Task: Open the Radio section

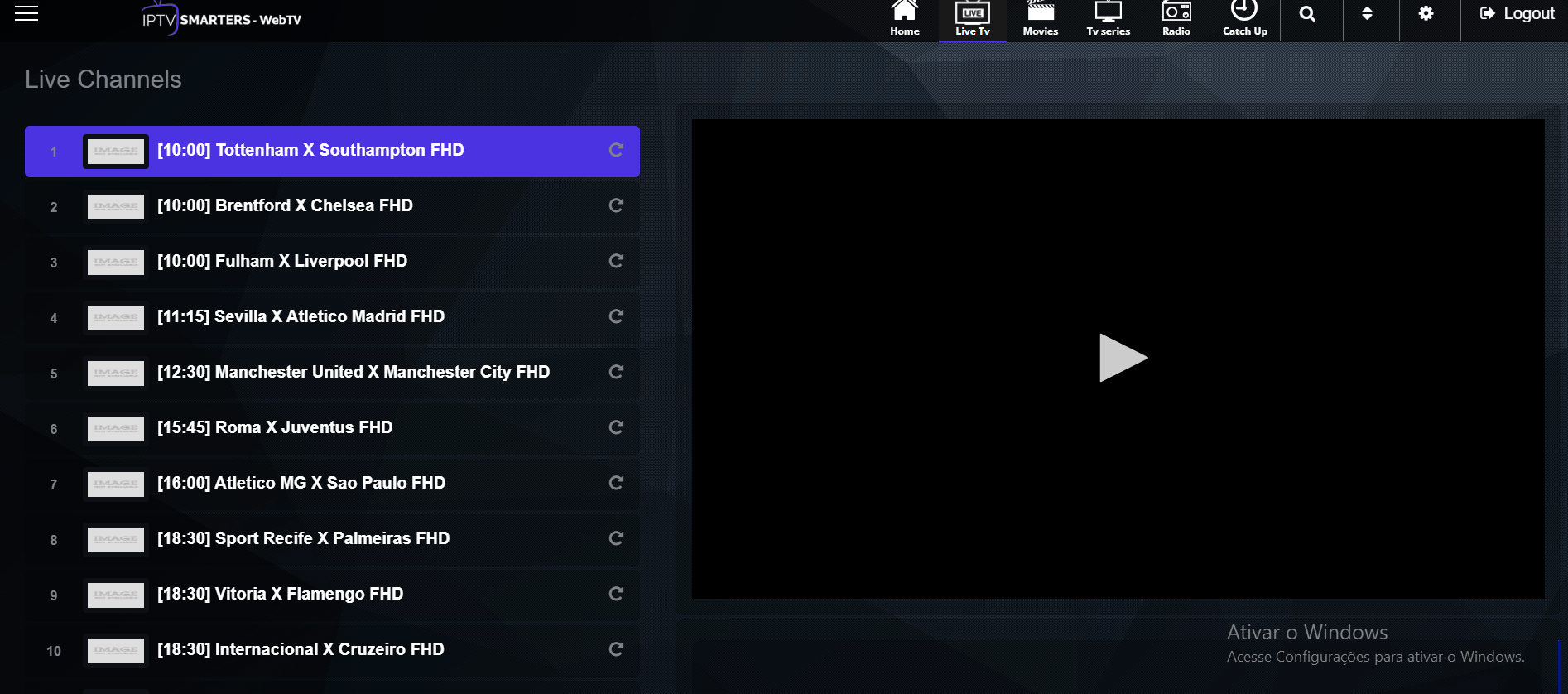Action: point(1176,19)
